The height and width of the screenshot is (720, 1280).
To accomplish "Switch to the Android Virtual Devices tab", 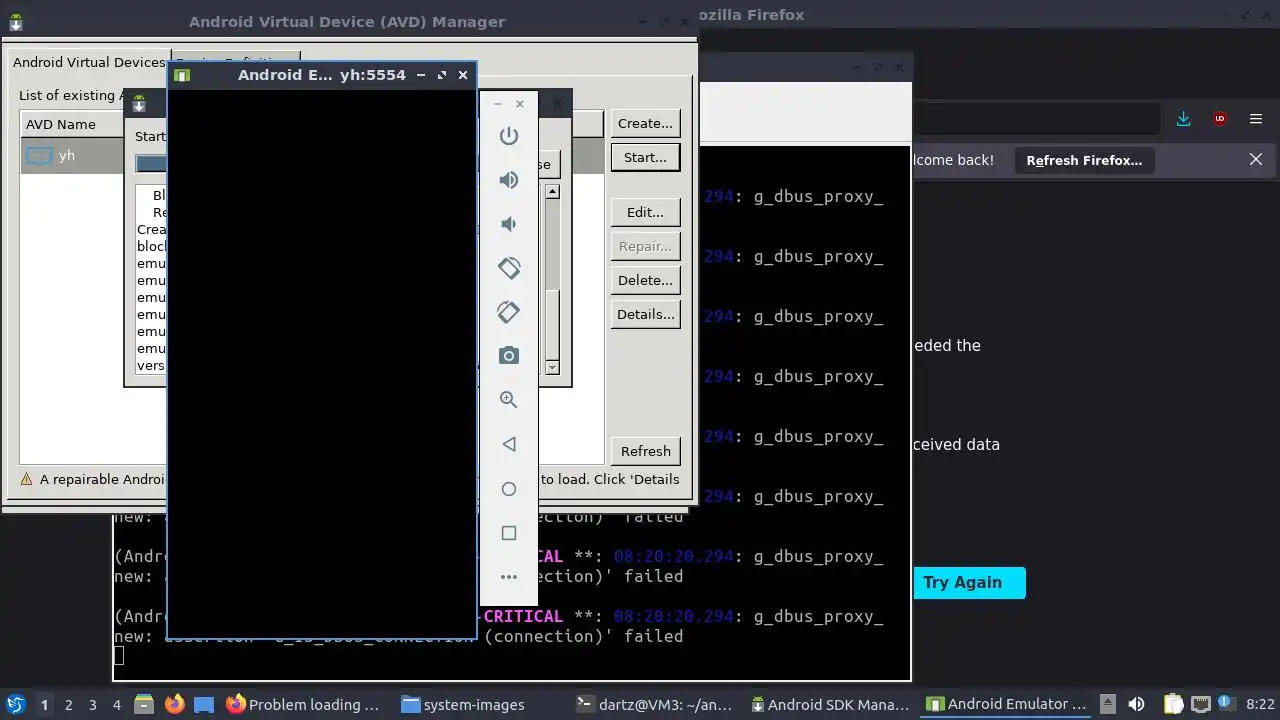I will click(88, 62).
